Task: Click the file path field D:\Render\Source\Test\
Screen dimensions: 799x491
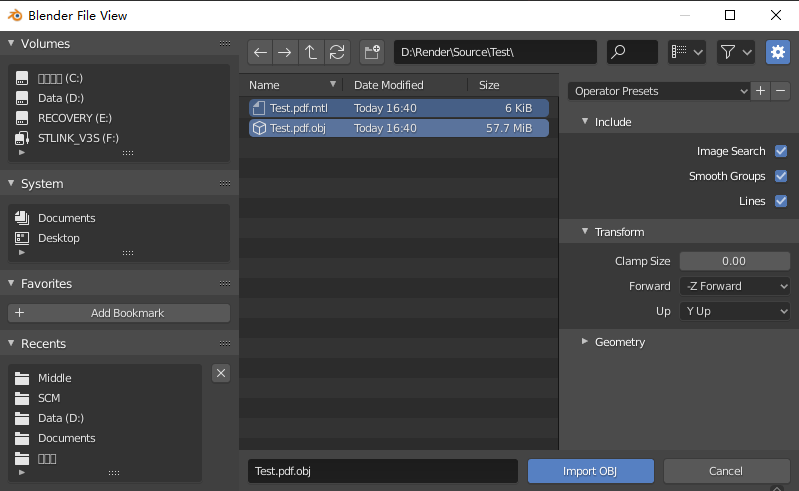Action: 495,52
